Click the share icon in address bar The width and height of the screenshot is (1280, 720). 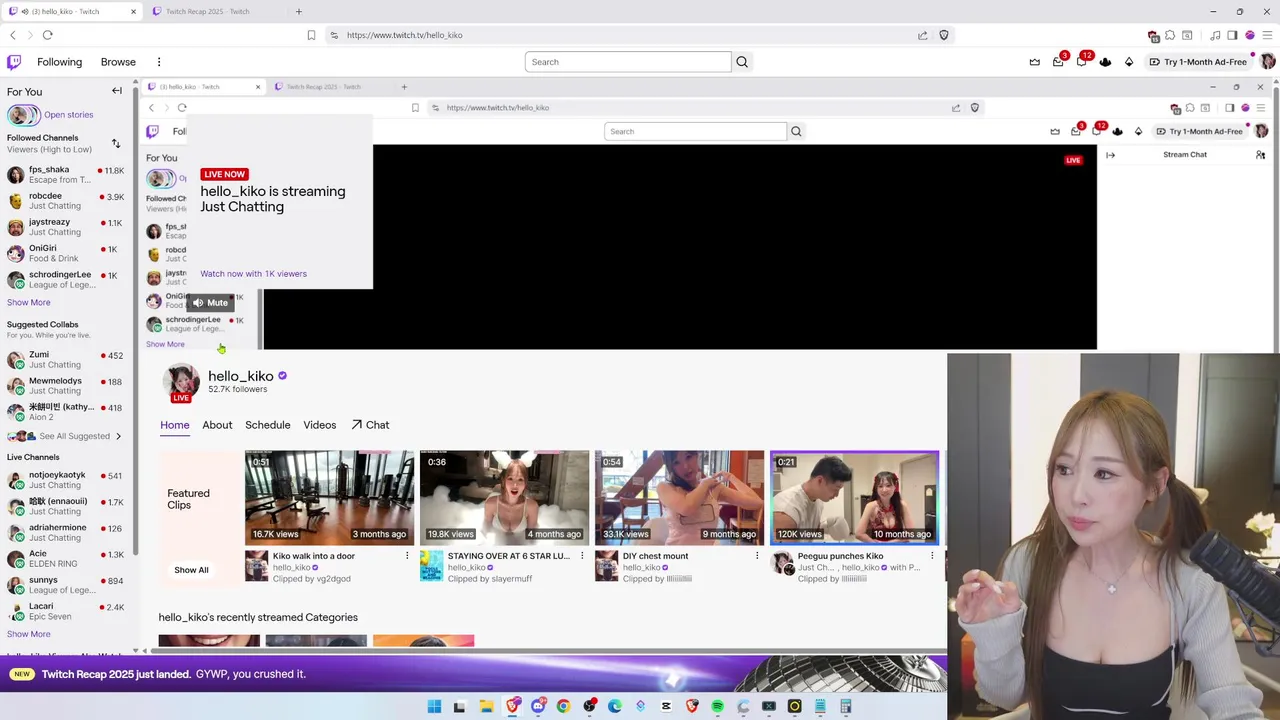922,35
